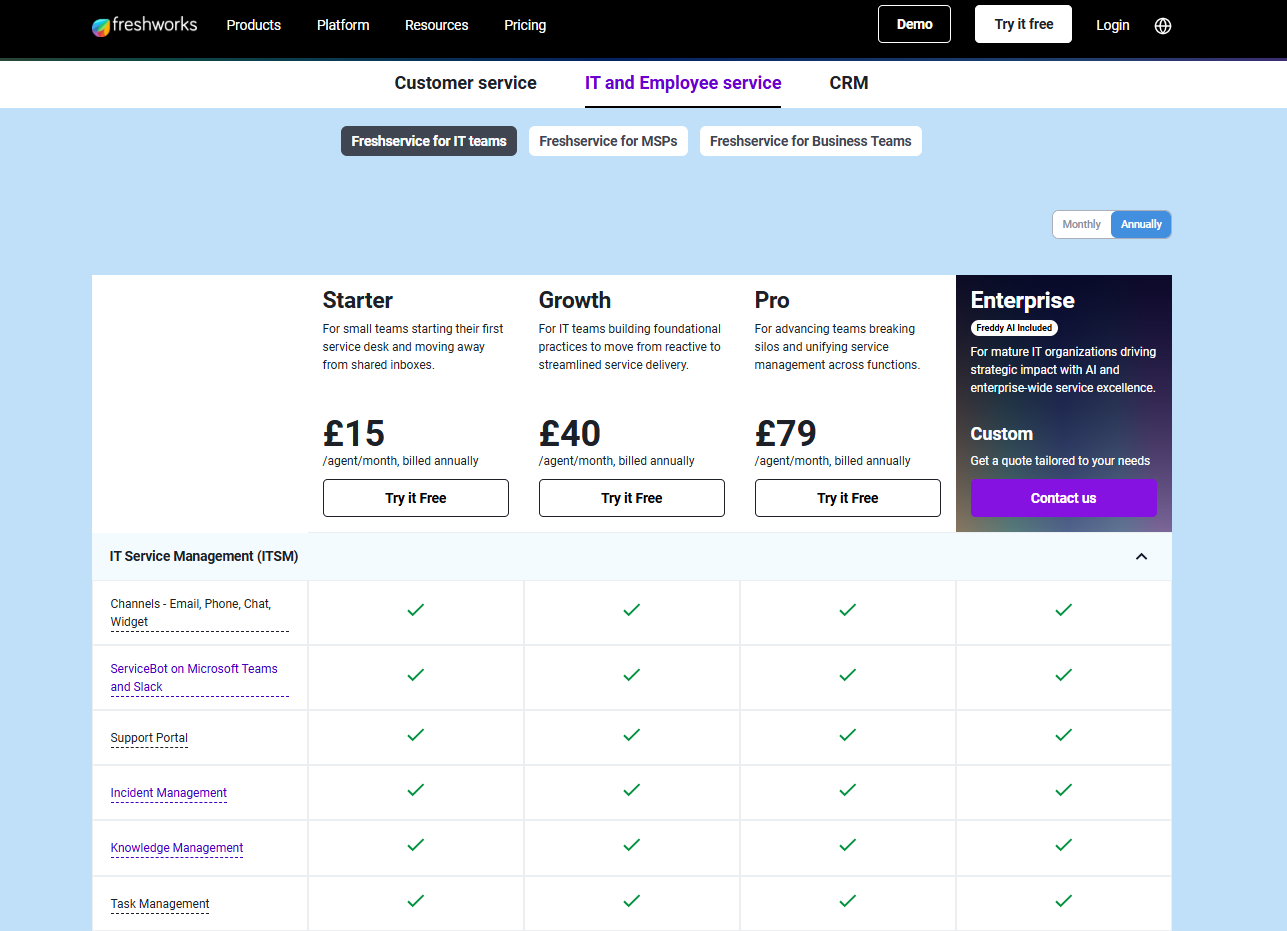Click Try it Free for the Pro plan
This screenshot has height=931, width=1287.
click(x=847, y=498)
